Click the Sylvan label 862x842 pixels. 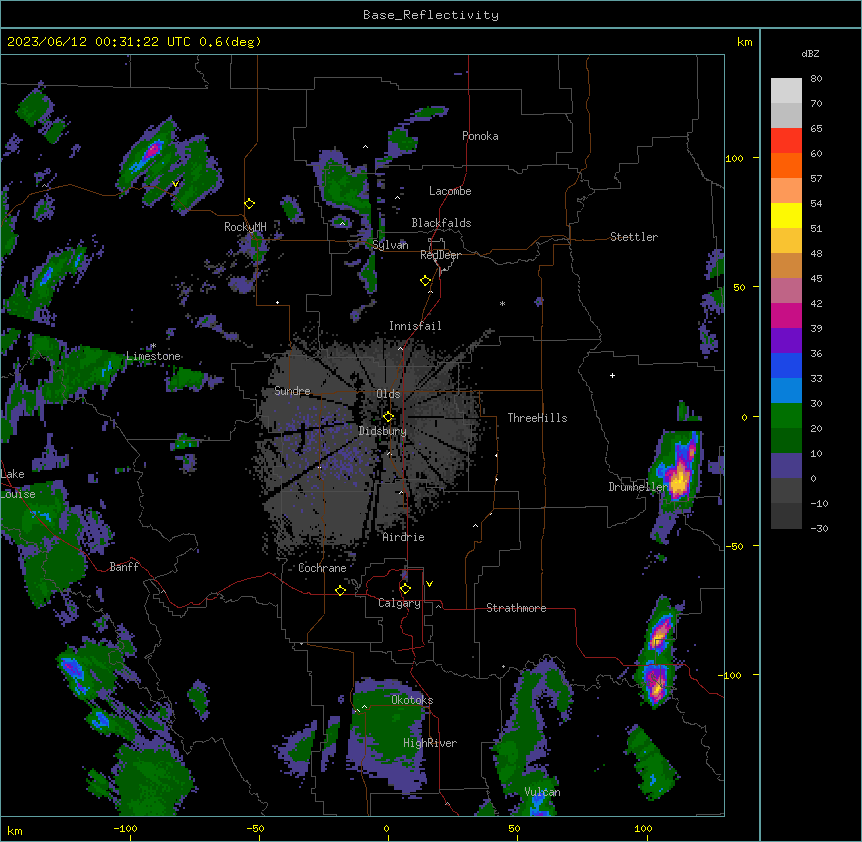[x=390, y=245]
